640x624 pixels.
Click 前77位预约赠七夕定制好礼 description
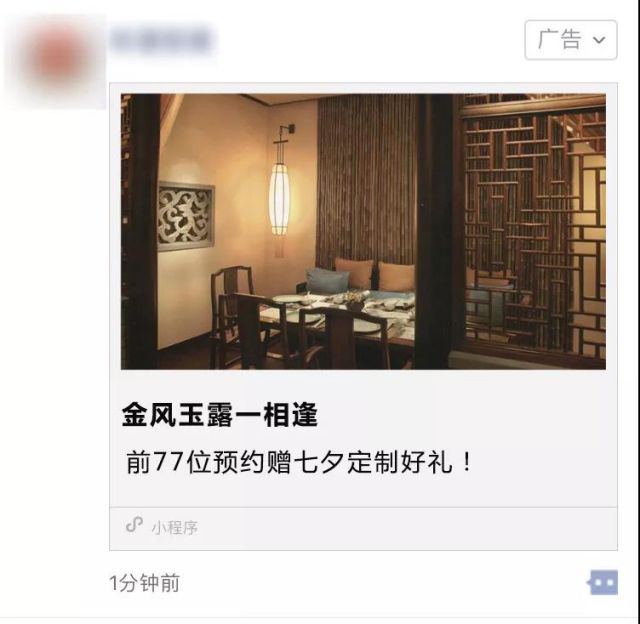[x=299, y=463]
